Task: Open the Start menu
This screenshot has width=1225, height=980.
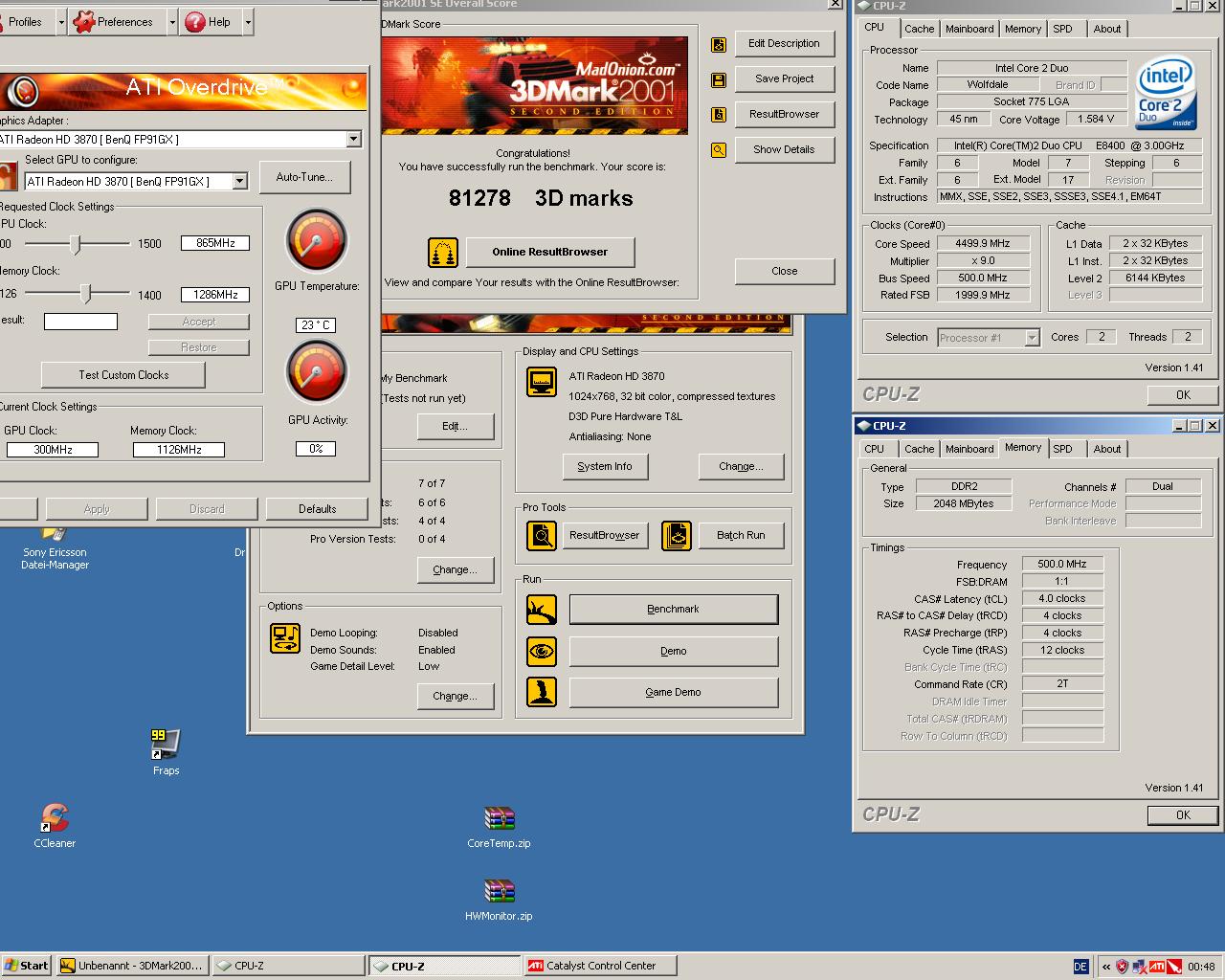Action: 26,966
